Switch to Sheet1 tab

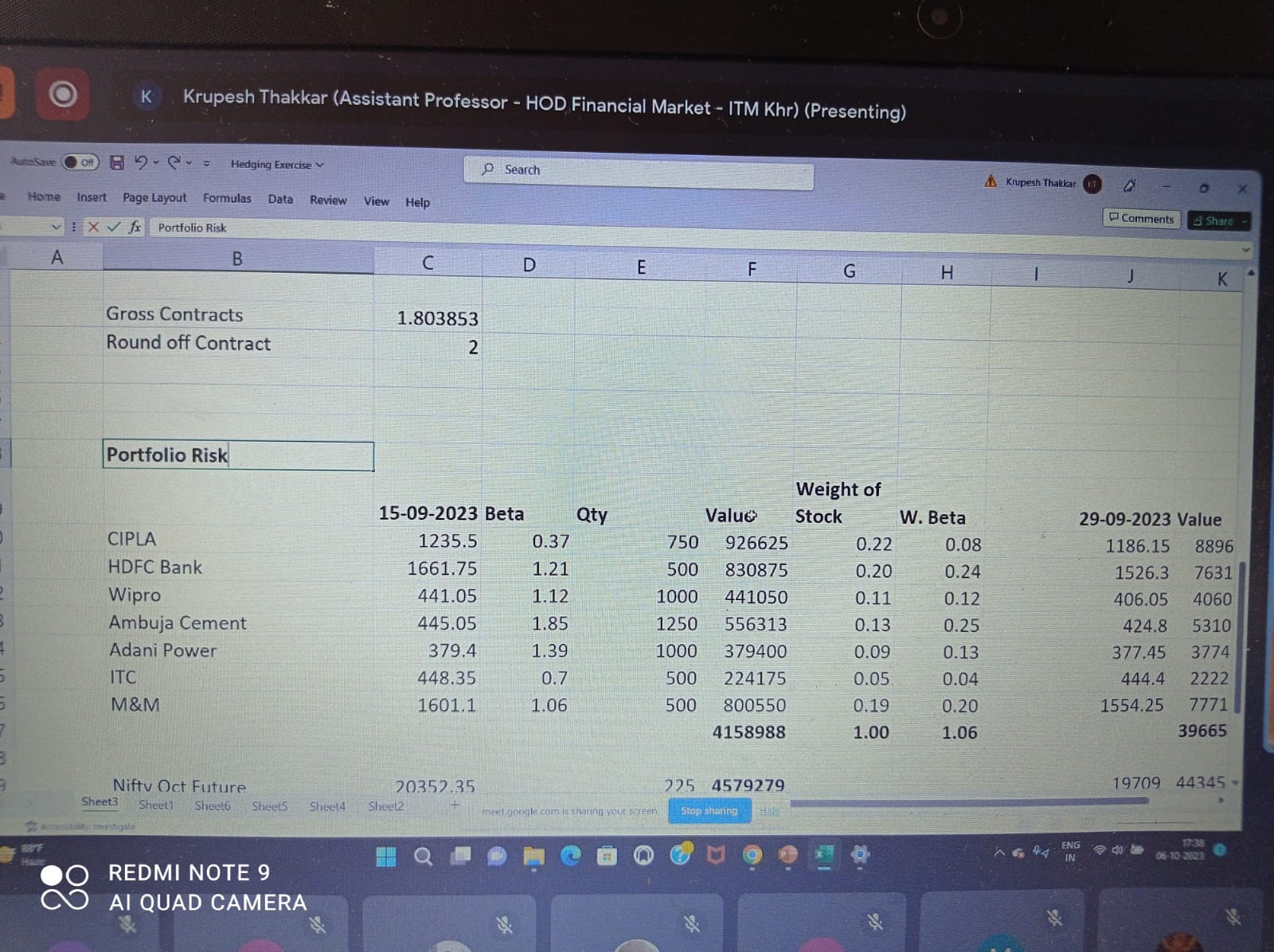coord(156,805)
